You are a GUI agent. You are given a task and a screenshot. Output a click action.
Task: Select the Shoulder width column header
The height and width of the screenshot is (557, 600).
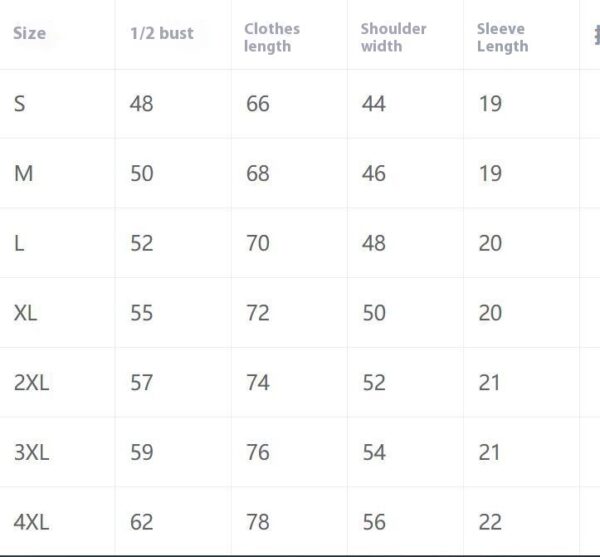click(391, 37)
